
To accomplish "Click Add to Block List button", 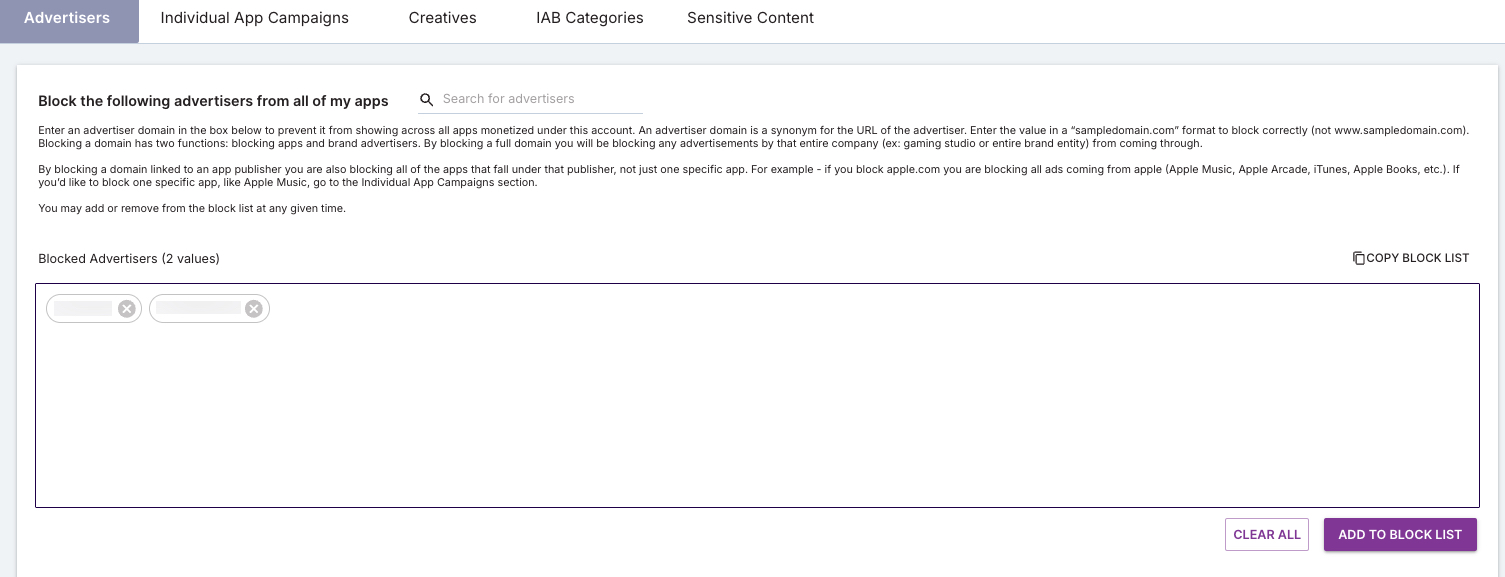I will (1400, 534).
